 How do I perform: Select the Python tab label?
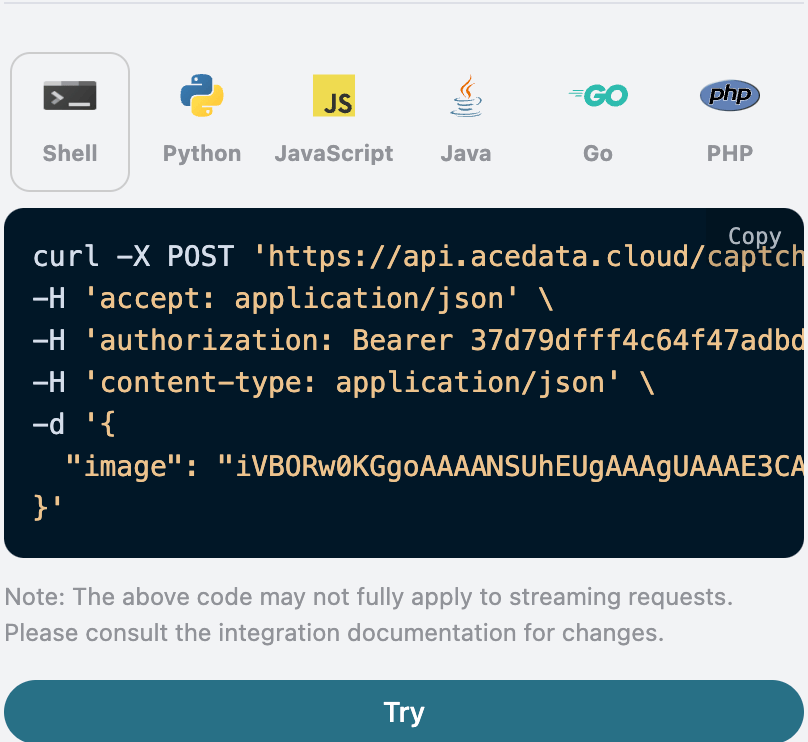202,154
